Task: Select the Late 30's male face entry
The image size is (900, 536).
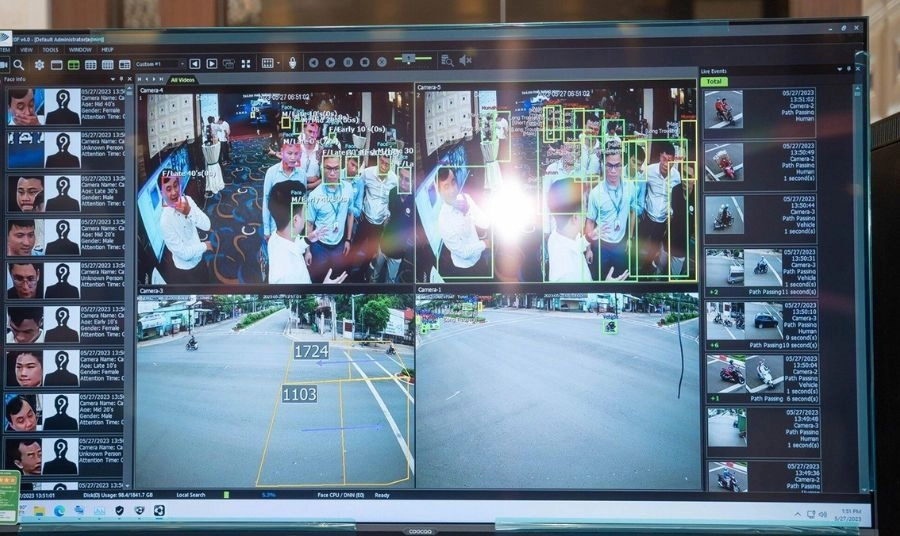Action: (x=64, y=194)
